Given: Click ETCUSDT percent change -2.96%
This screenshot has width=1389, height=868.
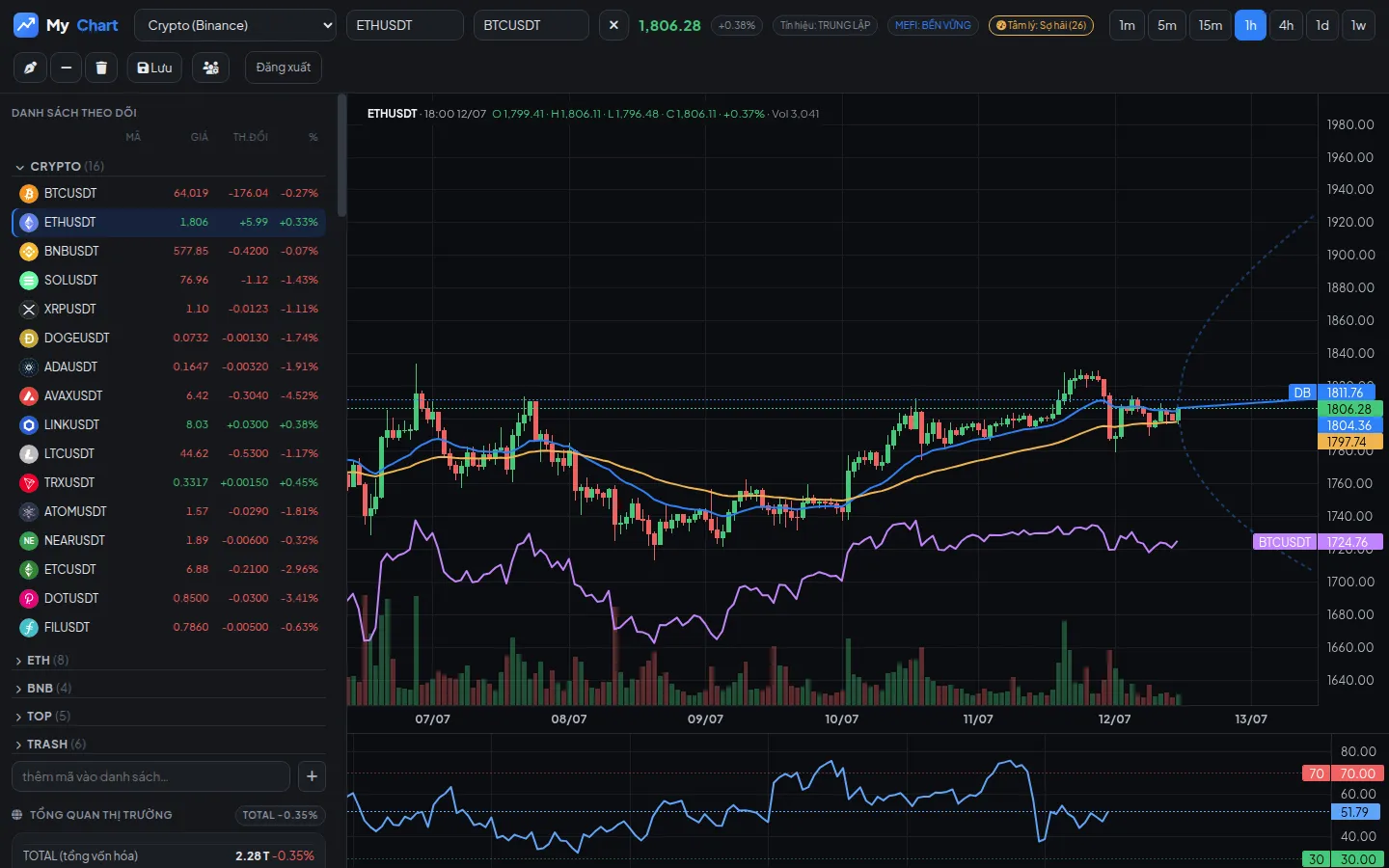Looking at the screenshot, I should 299,569.
